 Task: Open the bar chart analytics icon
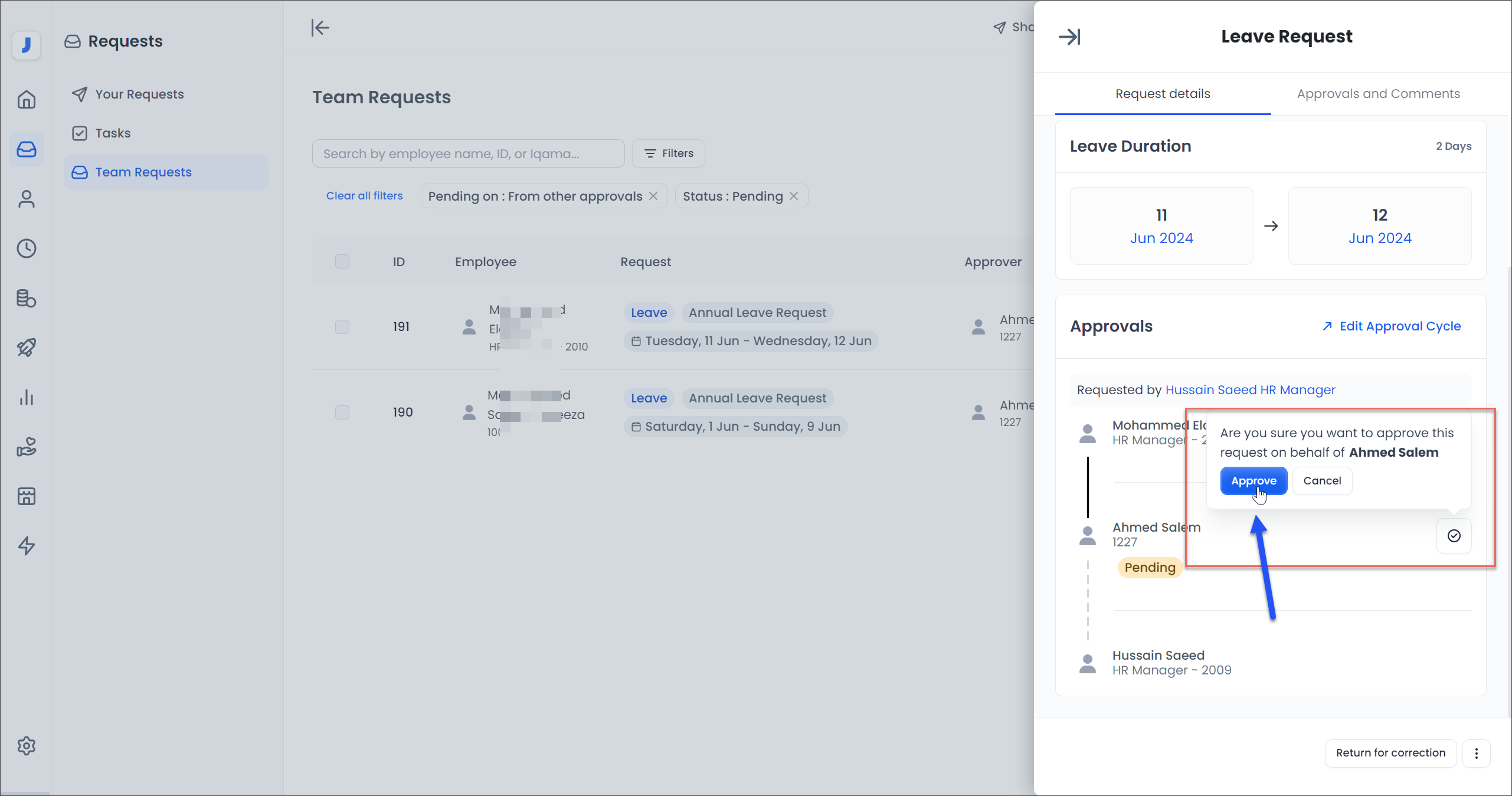pyautogui.click(x=27, y=398)
